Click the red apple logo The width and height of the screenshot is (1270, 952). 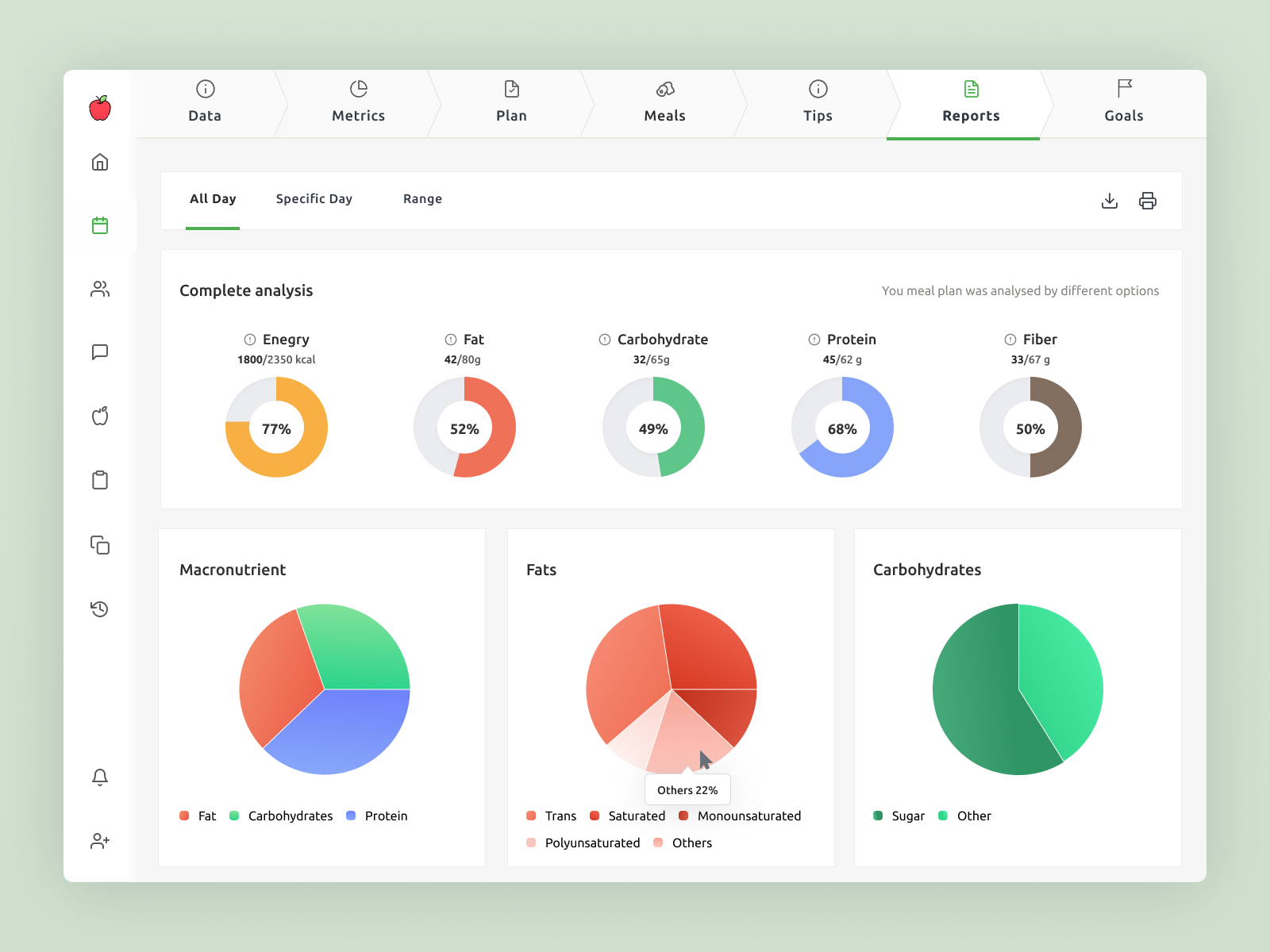[100, 108]
